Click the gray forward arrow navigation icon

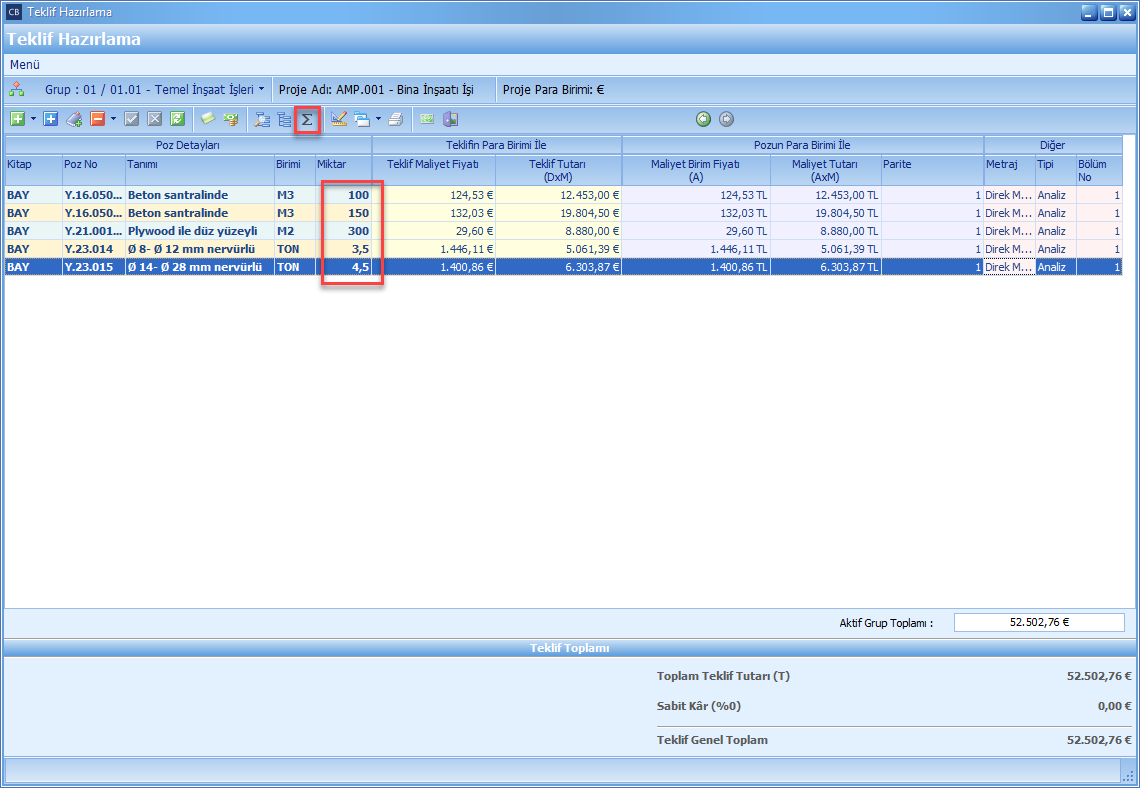point(726,119)
